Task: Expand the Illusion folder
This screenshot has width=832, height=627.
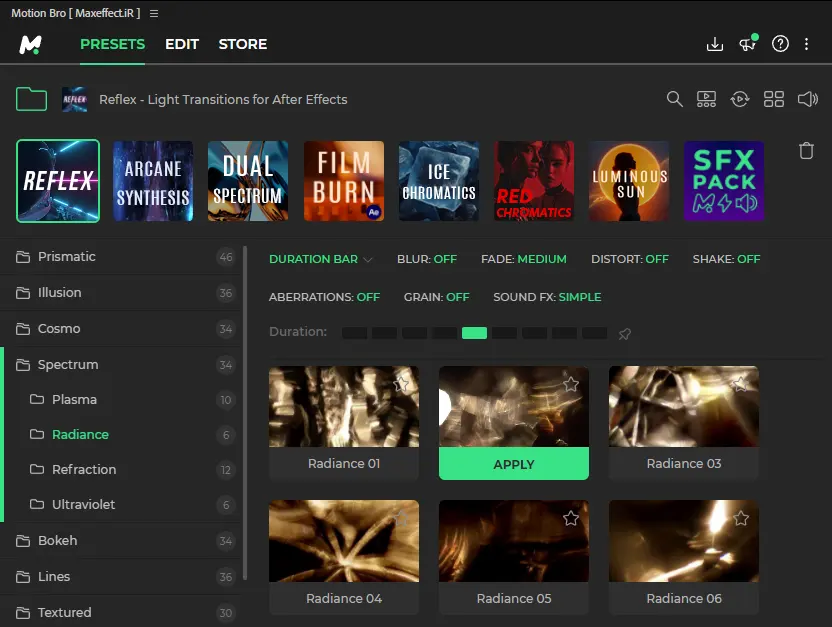Action: (x=122, y=293)
